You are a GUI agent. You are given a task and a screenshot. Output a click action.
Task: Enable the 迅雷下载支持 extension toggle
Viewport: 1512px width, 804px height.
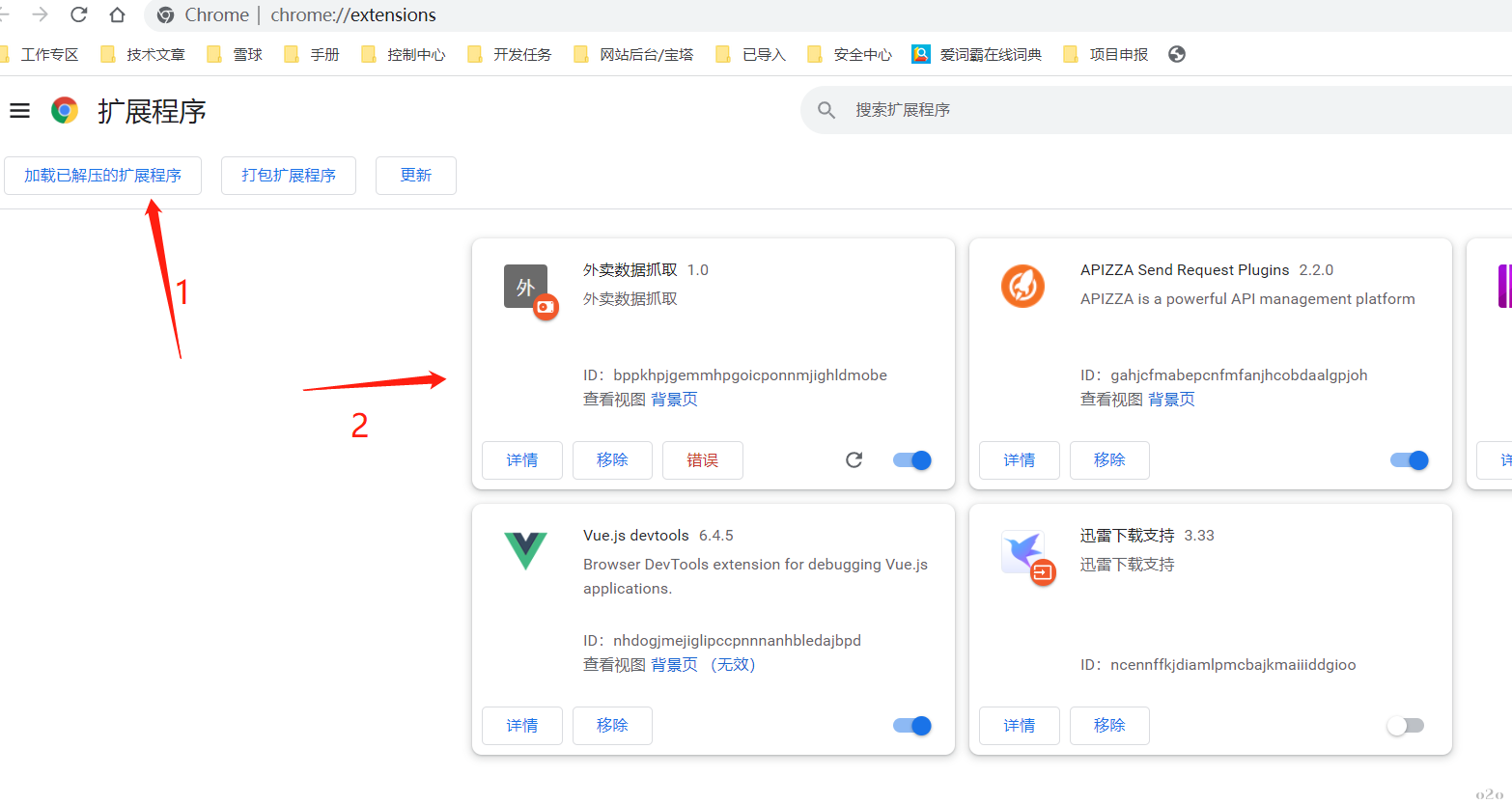[x=1405, y=726]
